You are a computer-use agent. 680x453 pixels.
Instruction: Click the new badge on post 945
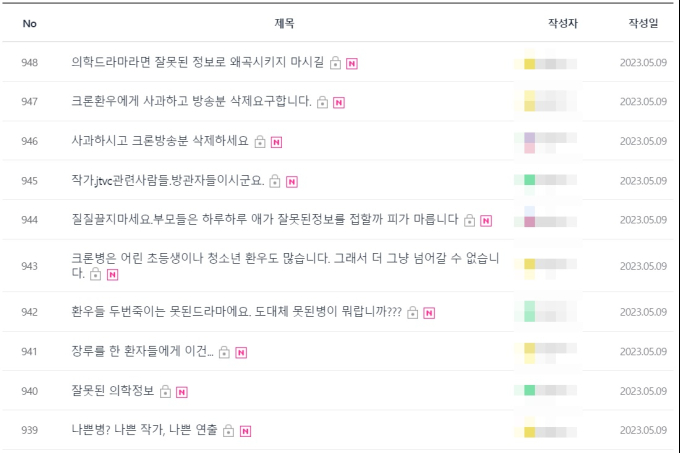[x=292, y=182]
